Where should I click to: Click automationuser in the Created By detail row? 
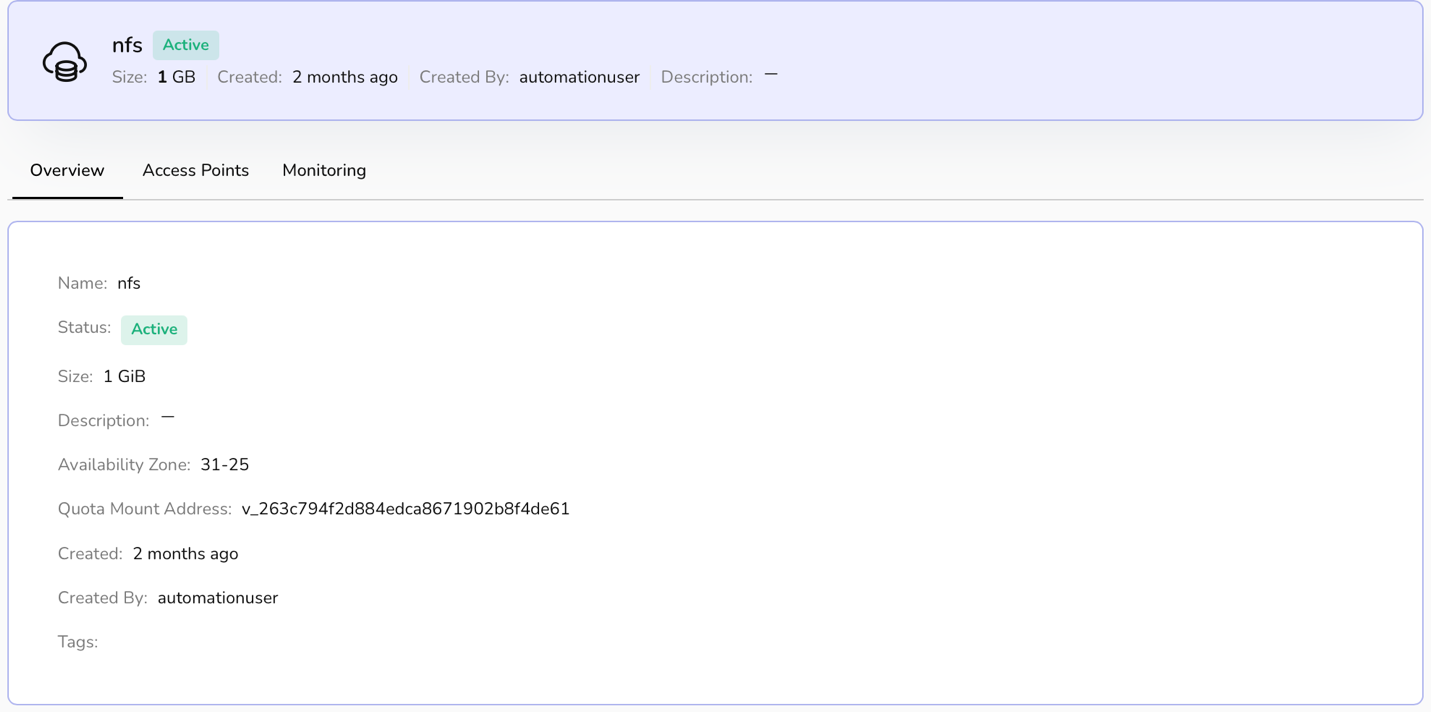(217, 598)
